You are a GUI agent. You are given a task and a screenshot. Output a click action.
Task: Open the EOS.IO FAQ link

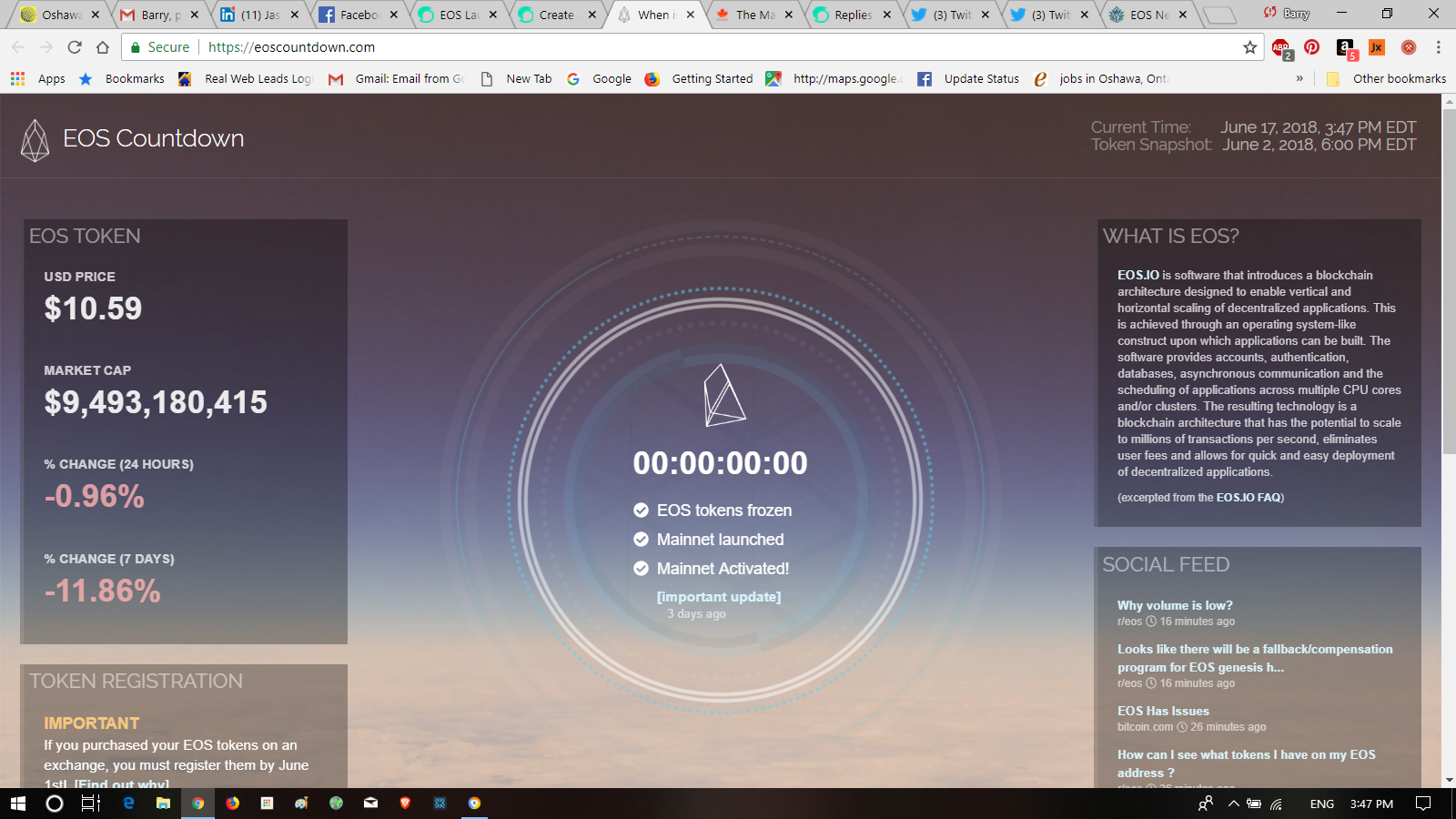click(x=1249, y=498)
